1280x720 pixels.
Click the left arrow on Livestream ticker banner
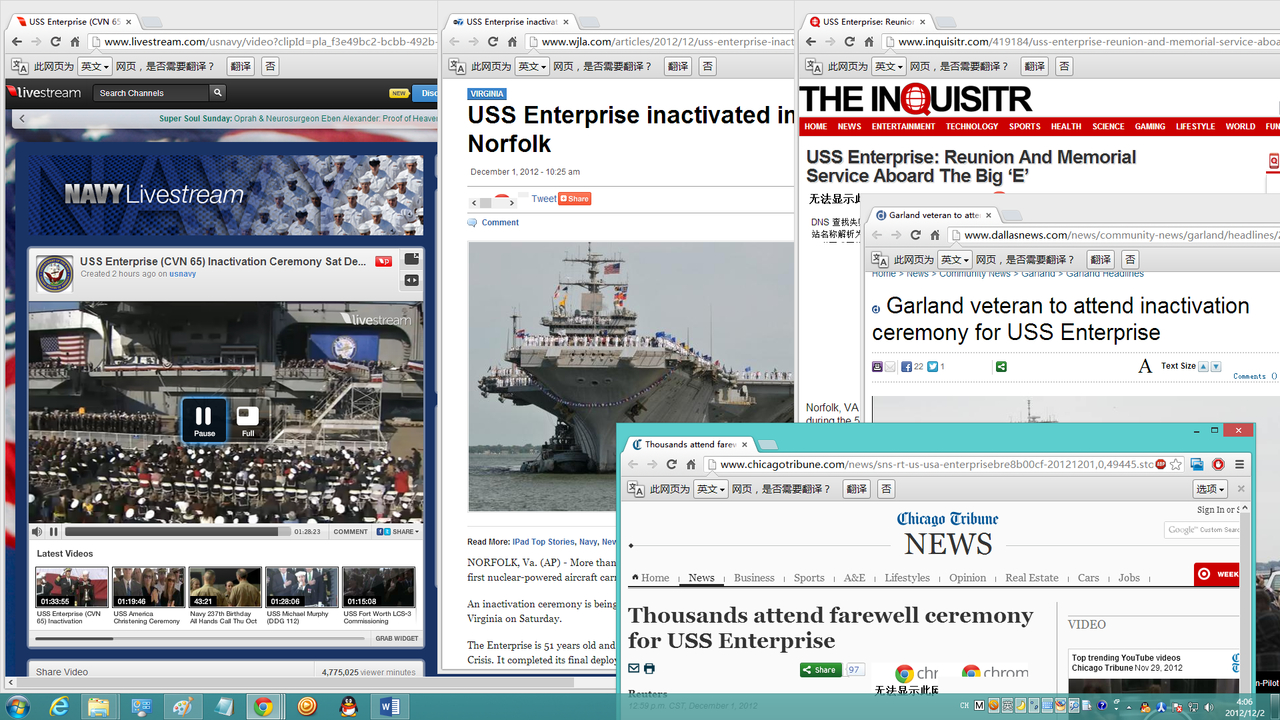22,119
